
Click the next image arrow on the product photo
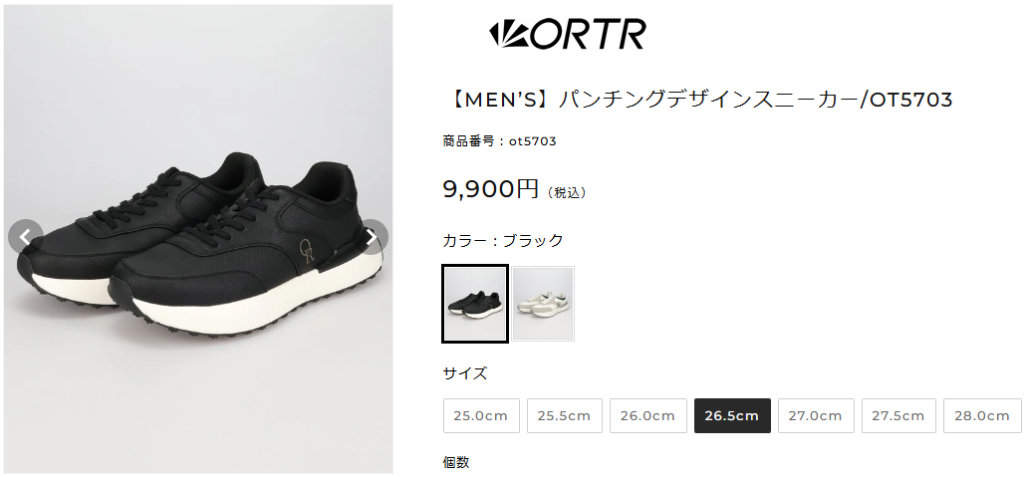coord(370,237)
